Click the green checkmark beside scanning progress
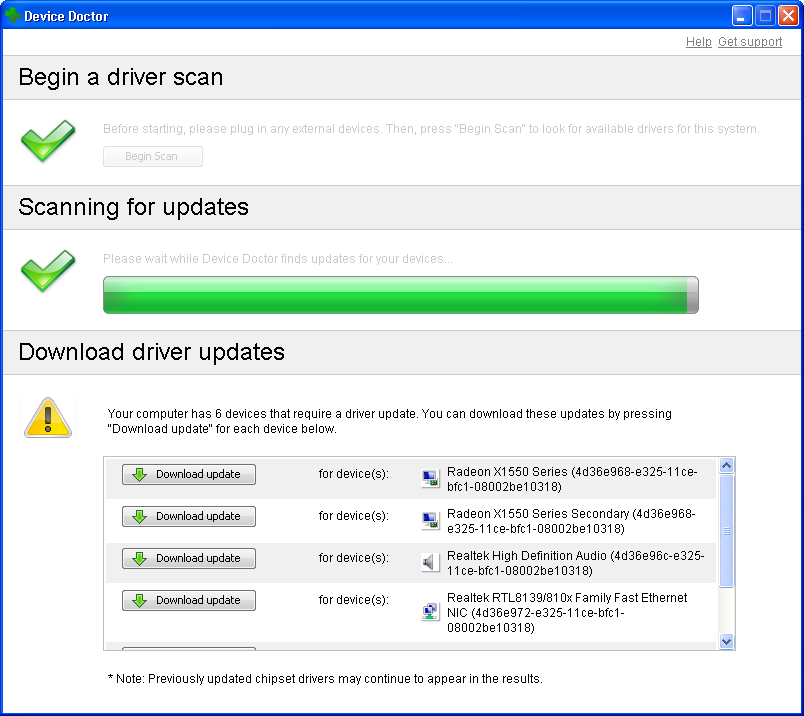Image resolution: width=804 pixels, height=716 pixels. coord(48,270)
